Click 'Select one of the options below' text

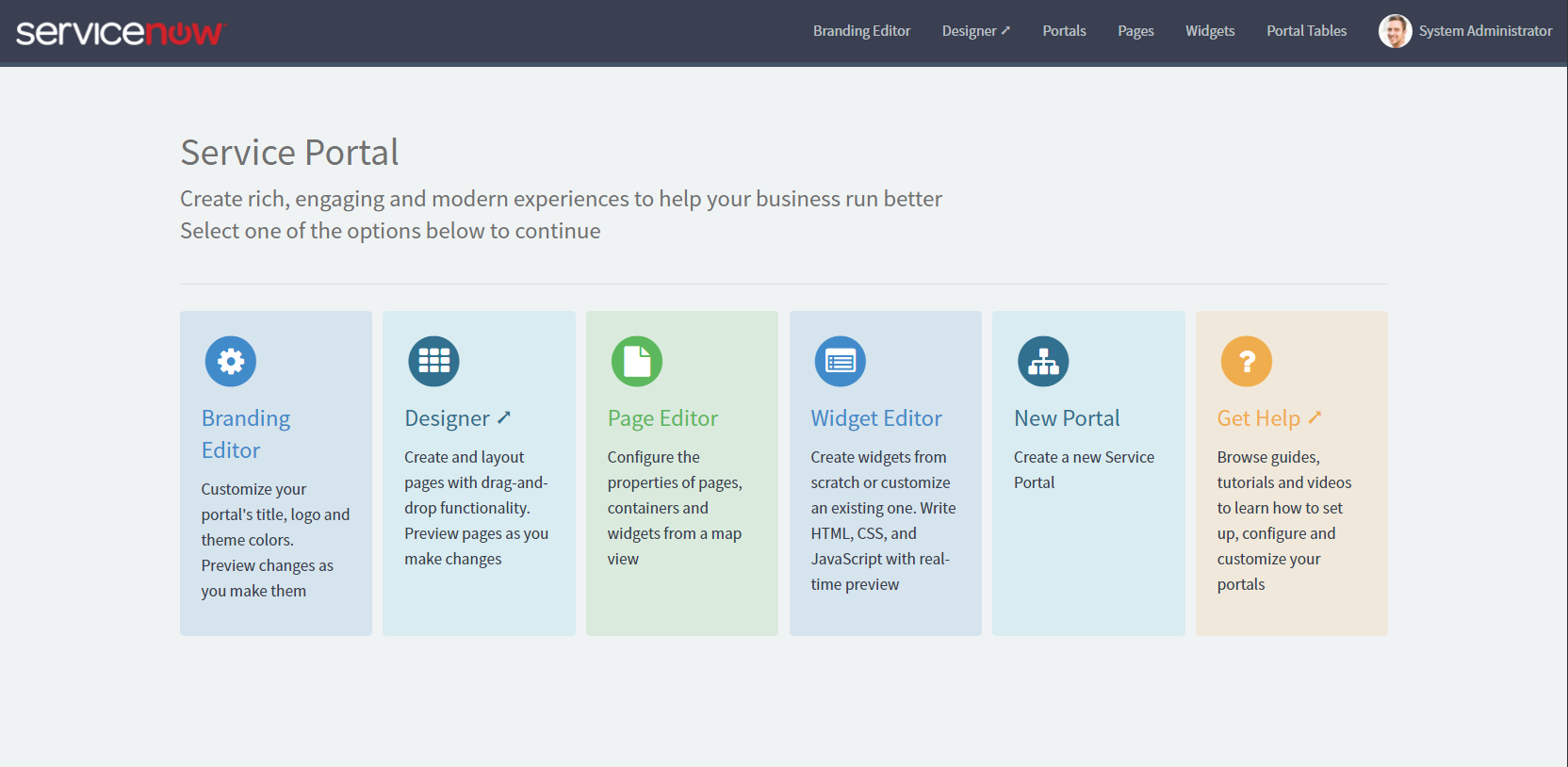(390, 231)
